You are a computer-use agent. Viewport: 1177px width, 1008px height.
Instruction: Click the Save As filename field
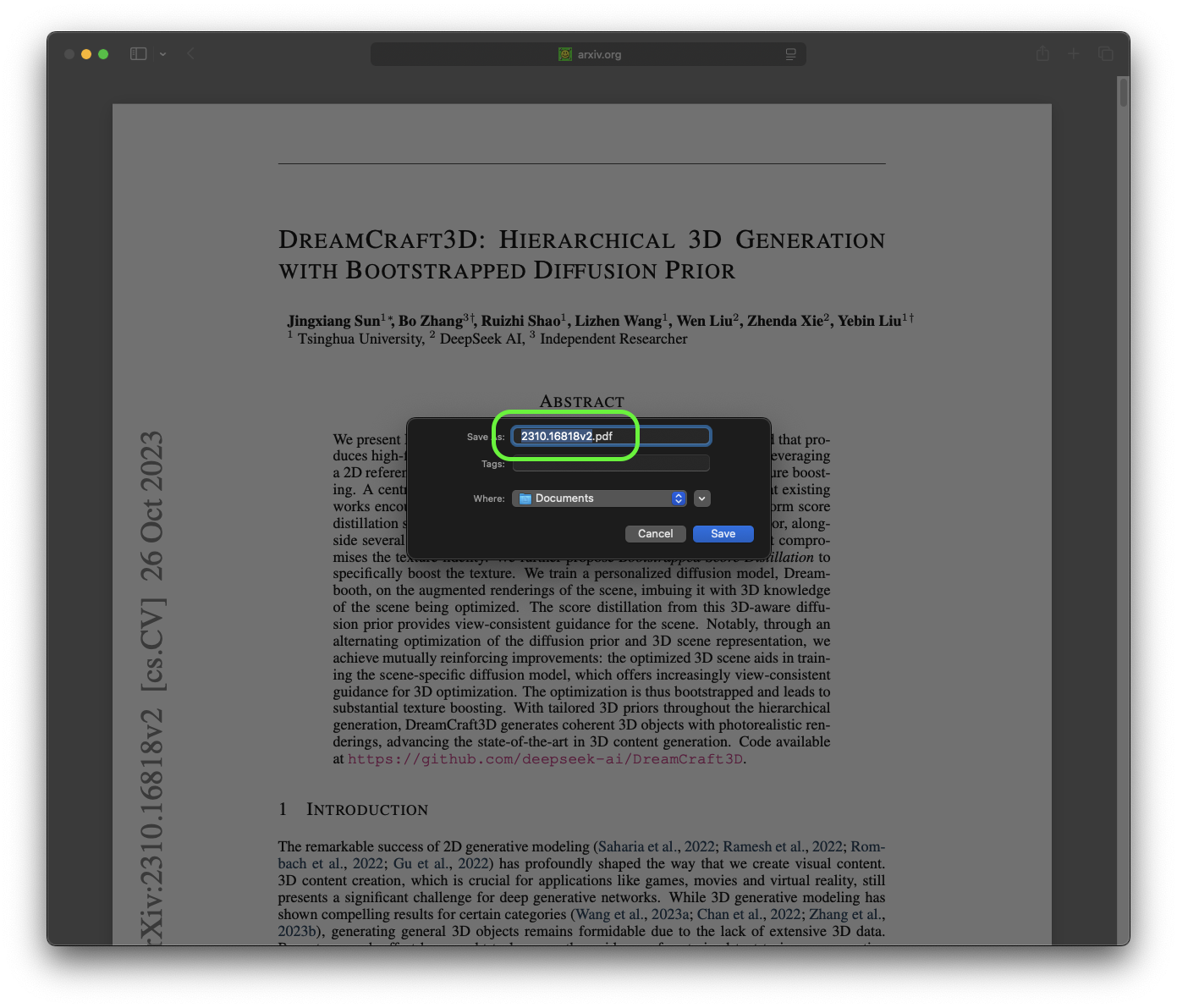click(610, 436)
